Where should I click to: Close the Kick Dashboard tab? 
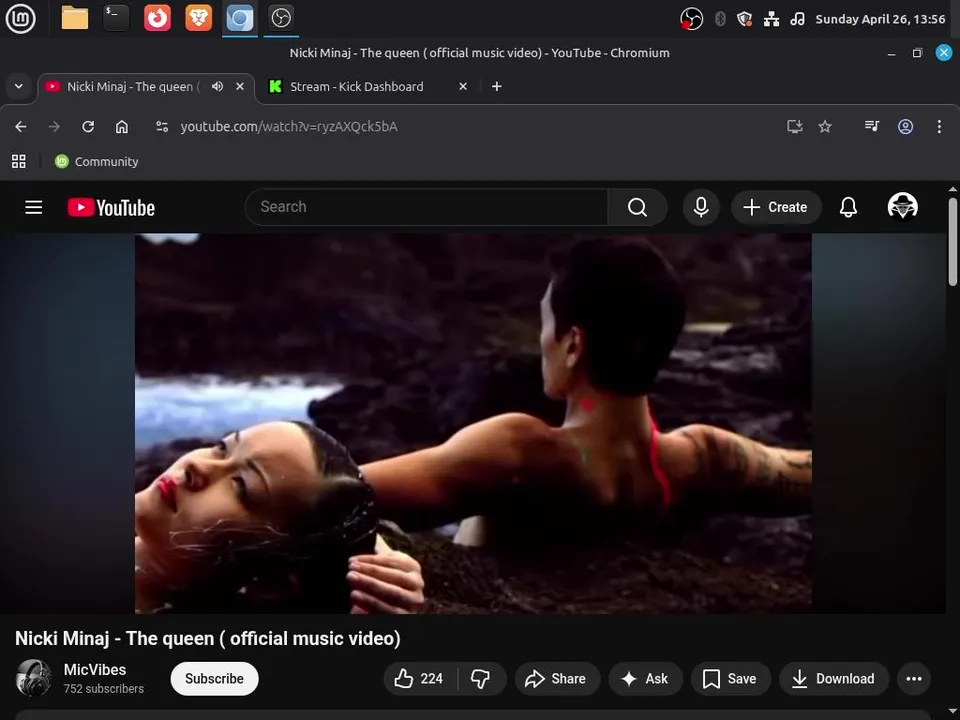pyautogui.click(x=463, y=86)
